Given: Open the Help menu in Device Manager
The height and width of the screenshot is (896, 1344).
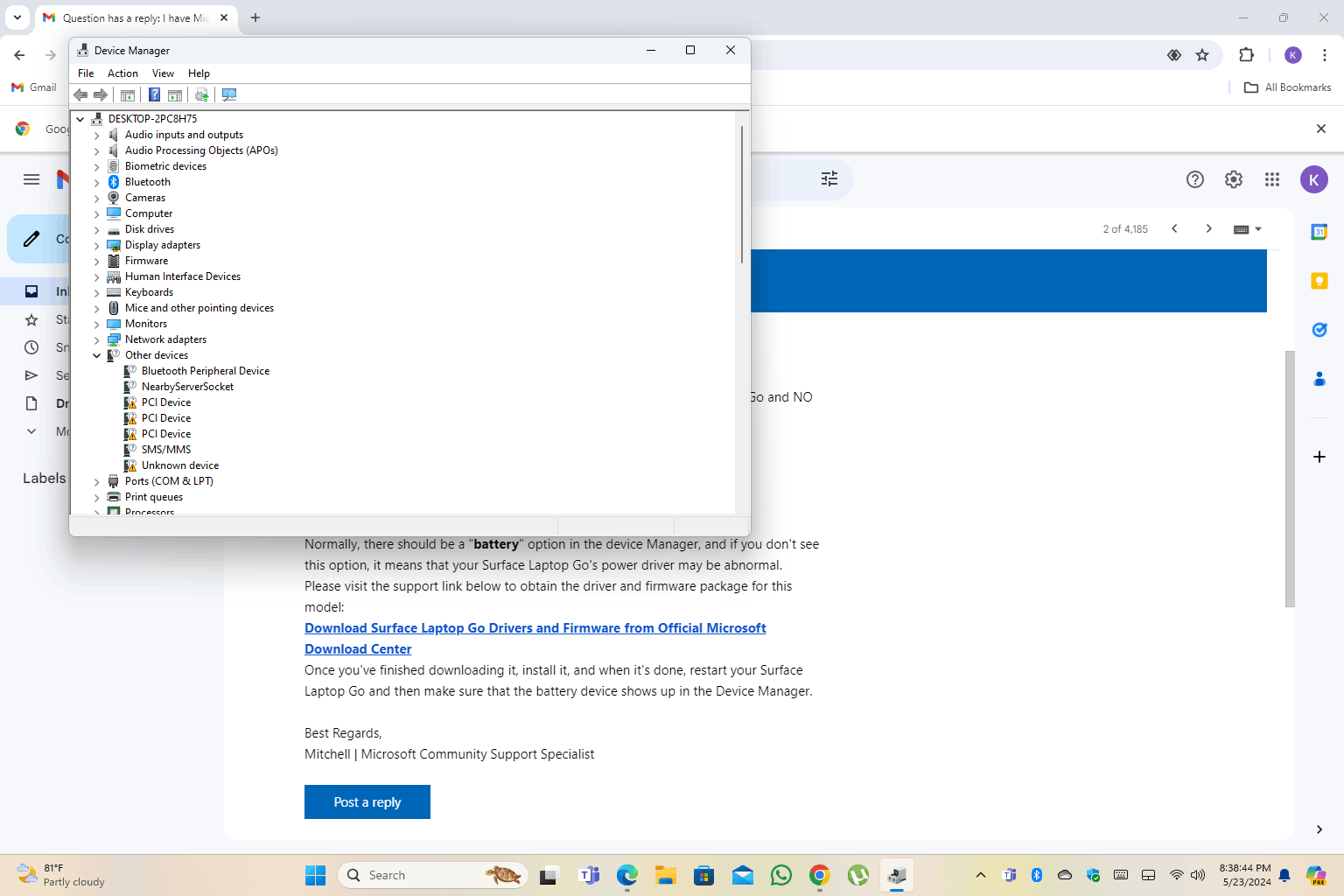Looking at the screenshot, I should (199, 73).
